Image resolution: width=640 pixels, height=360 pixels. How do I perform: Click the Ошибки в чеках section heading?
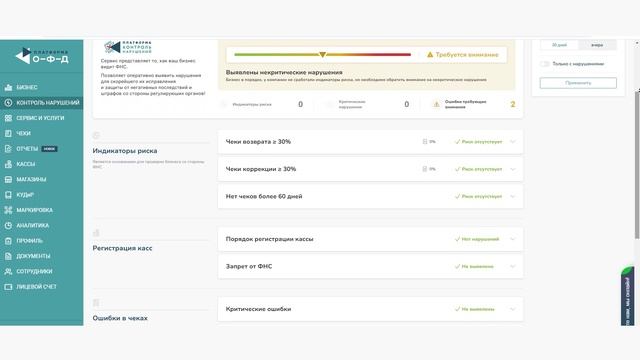point(120,318)
